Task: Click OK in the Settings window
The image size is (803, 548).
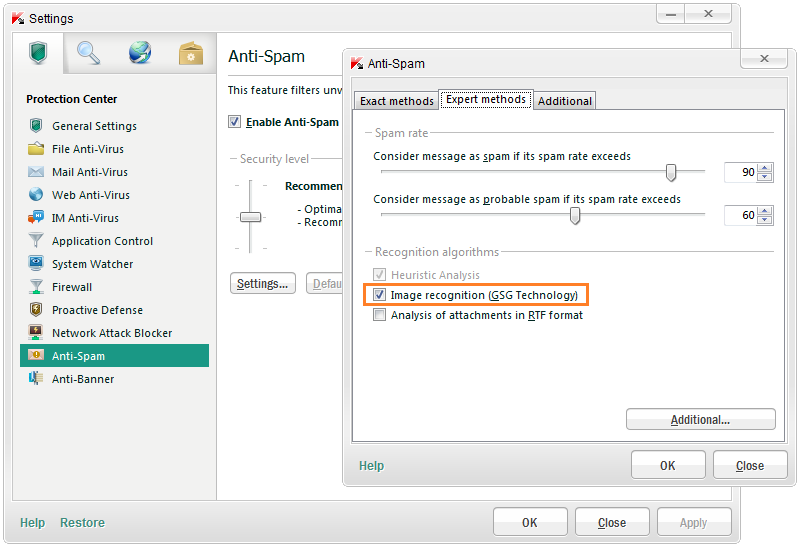Action: [530, 522]
